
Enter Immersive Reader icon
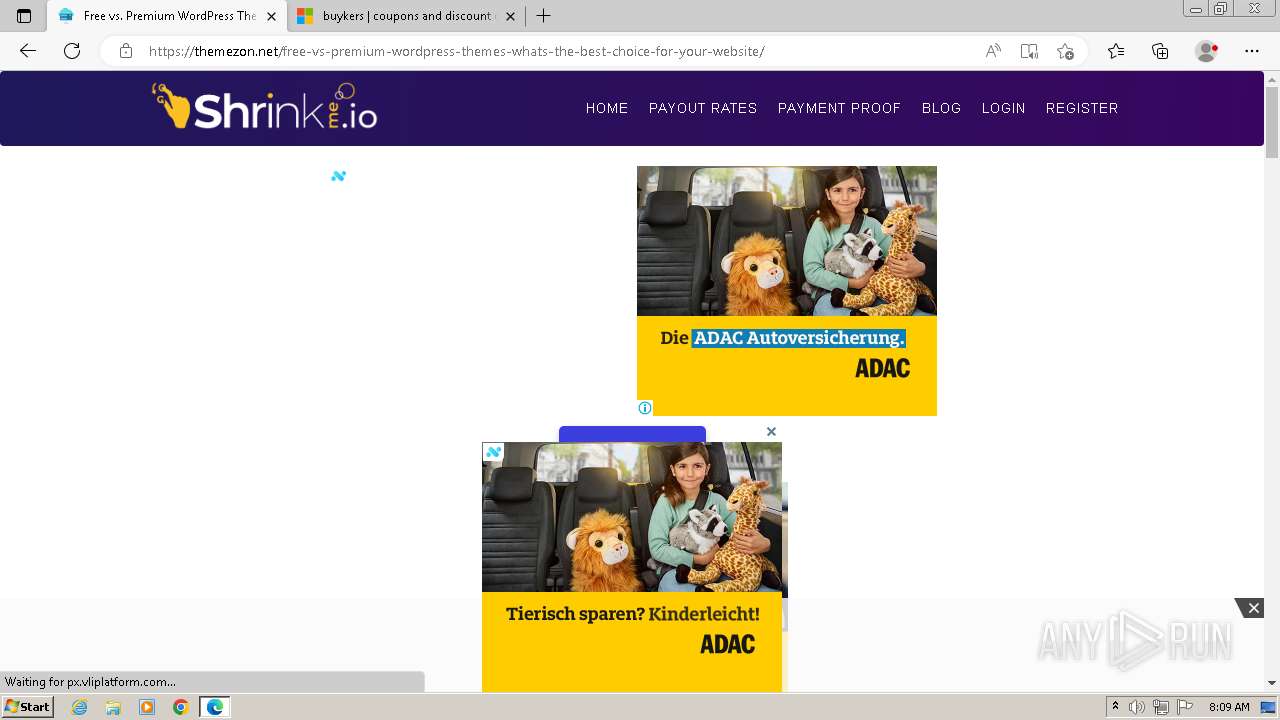tap(1029, 51)
